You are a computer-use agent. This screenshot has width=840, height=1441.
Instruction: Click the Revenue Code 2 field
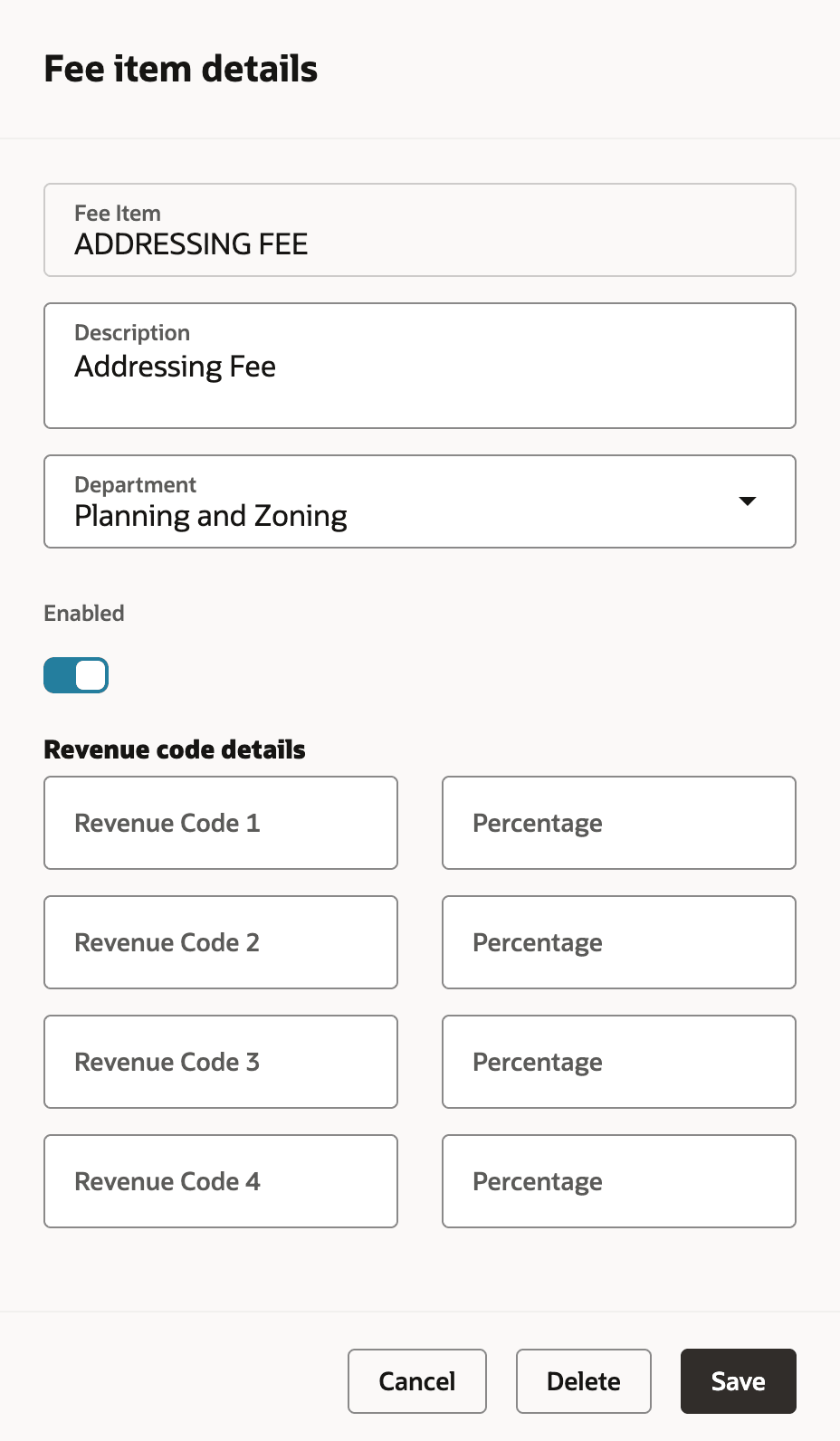click(x=220, y=942)
